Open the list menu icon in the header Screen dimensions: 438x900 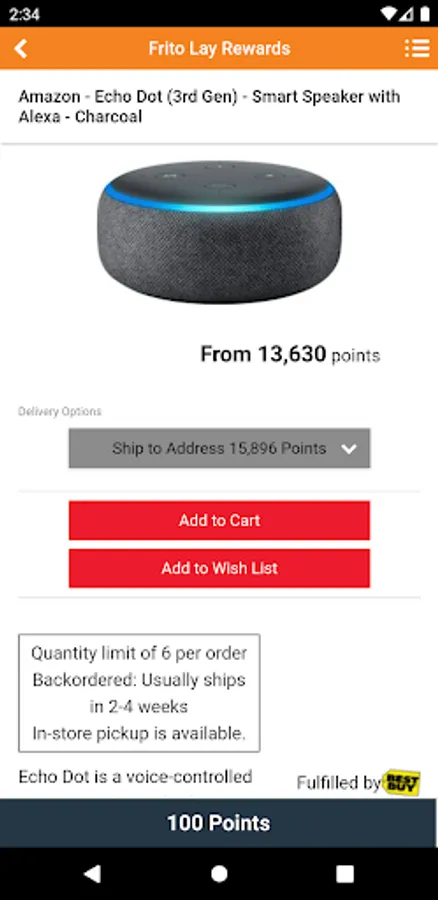pos(417,49)
